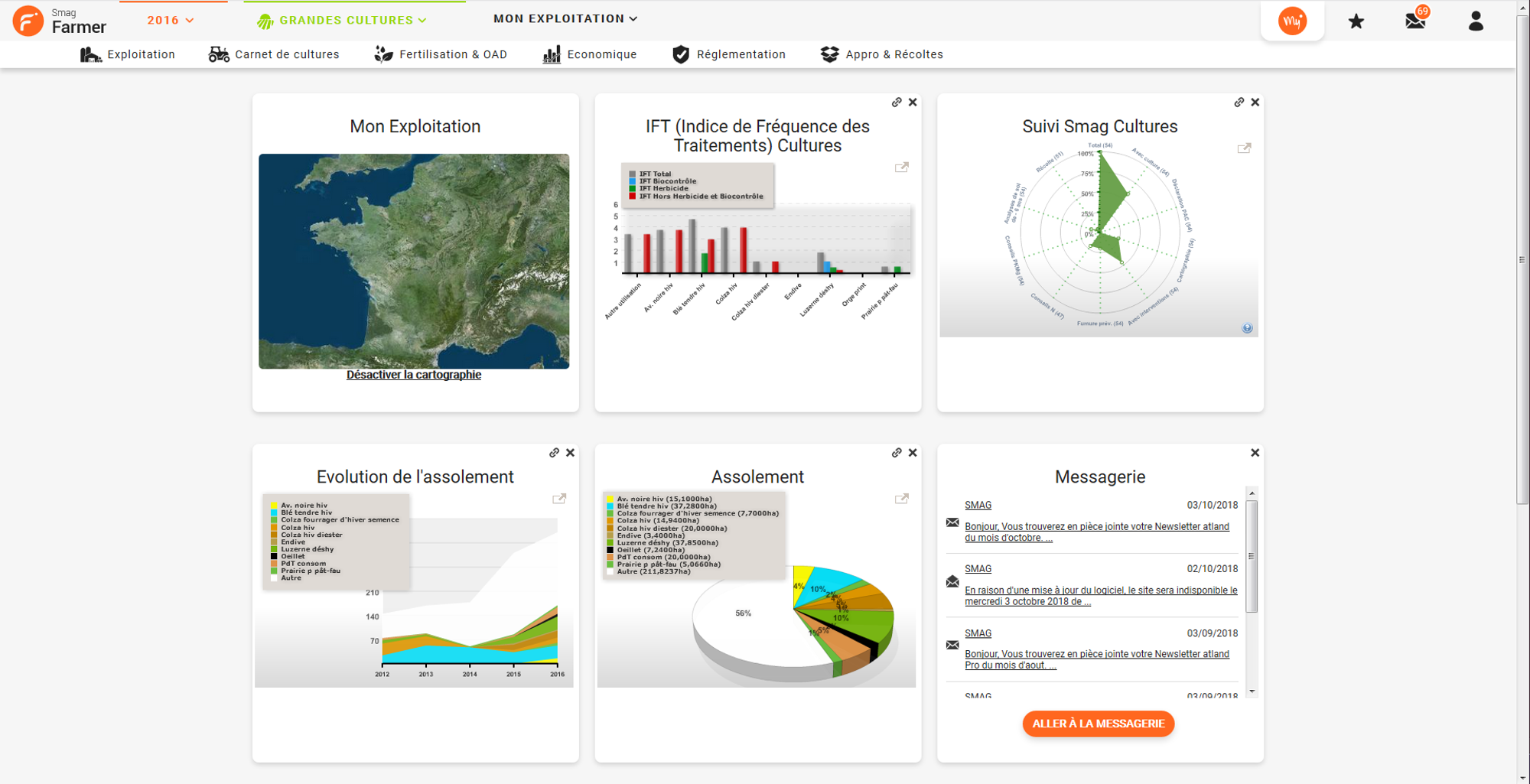Close the Evolution de l'assolement widget
Viewport: 1530px width, 784px height.
coord(571,453)
